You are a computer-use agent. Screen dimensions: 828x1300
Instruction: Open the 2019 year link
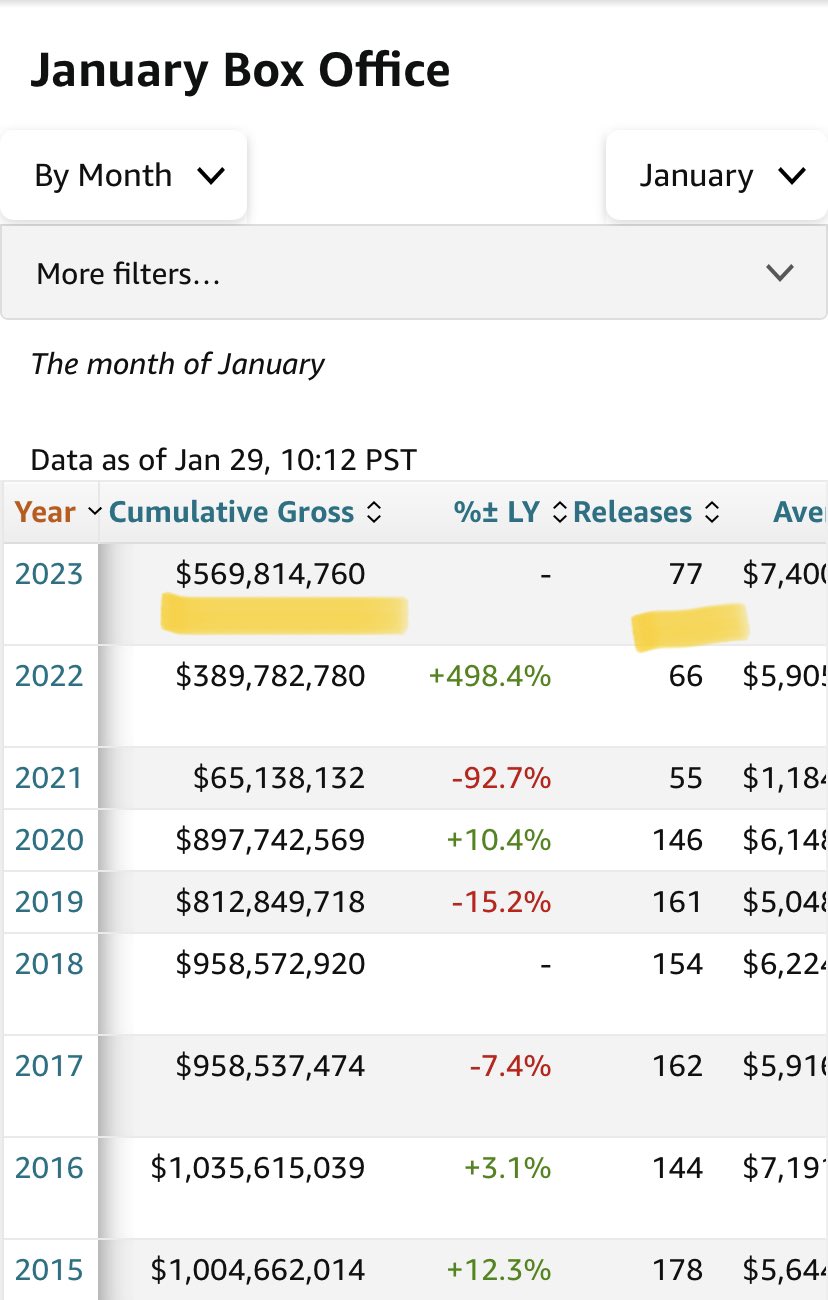coord(48,902)
